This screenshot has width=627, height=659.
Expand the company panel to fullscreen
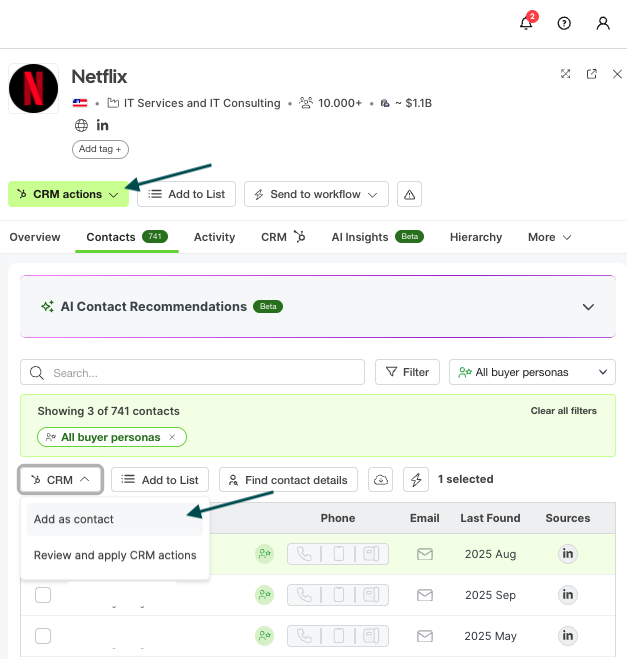point(566,74)
